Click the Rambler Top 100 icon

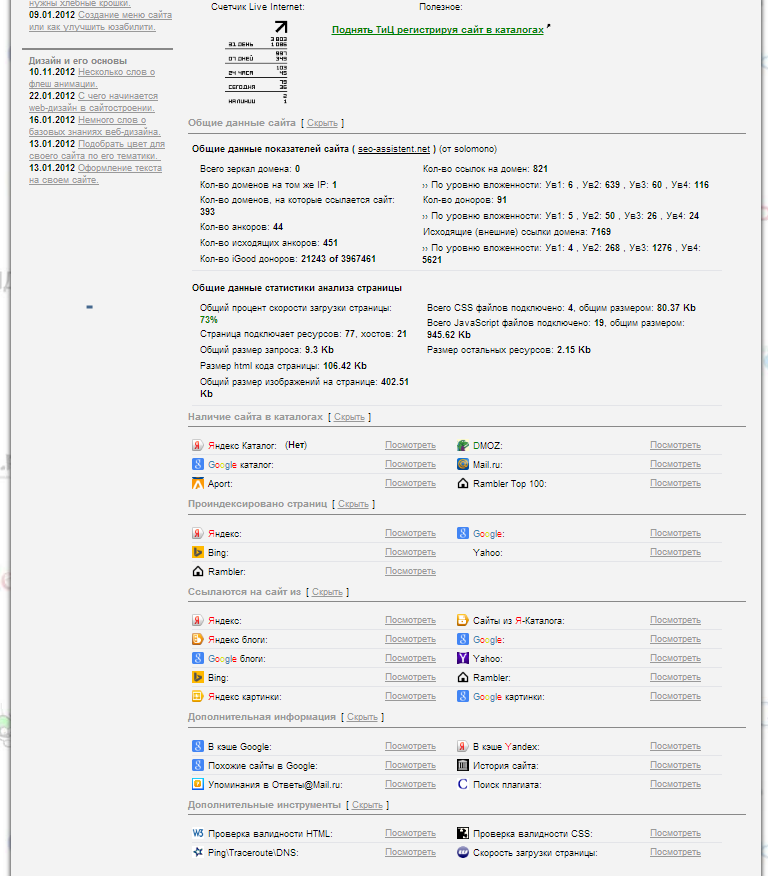[463, 484]
